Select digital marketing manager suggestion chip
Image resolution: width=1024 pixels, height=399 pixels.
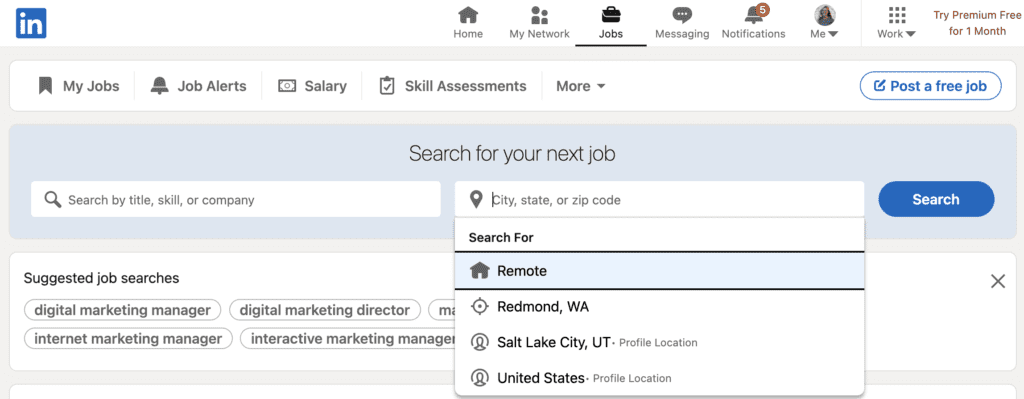tap(123, 310)
